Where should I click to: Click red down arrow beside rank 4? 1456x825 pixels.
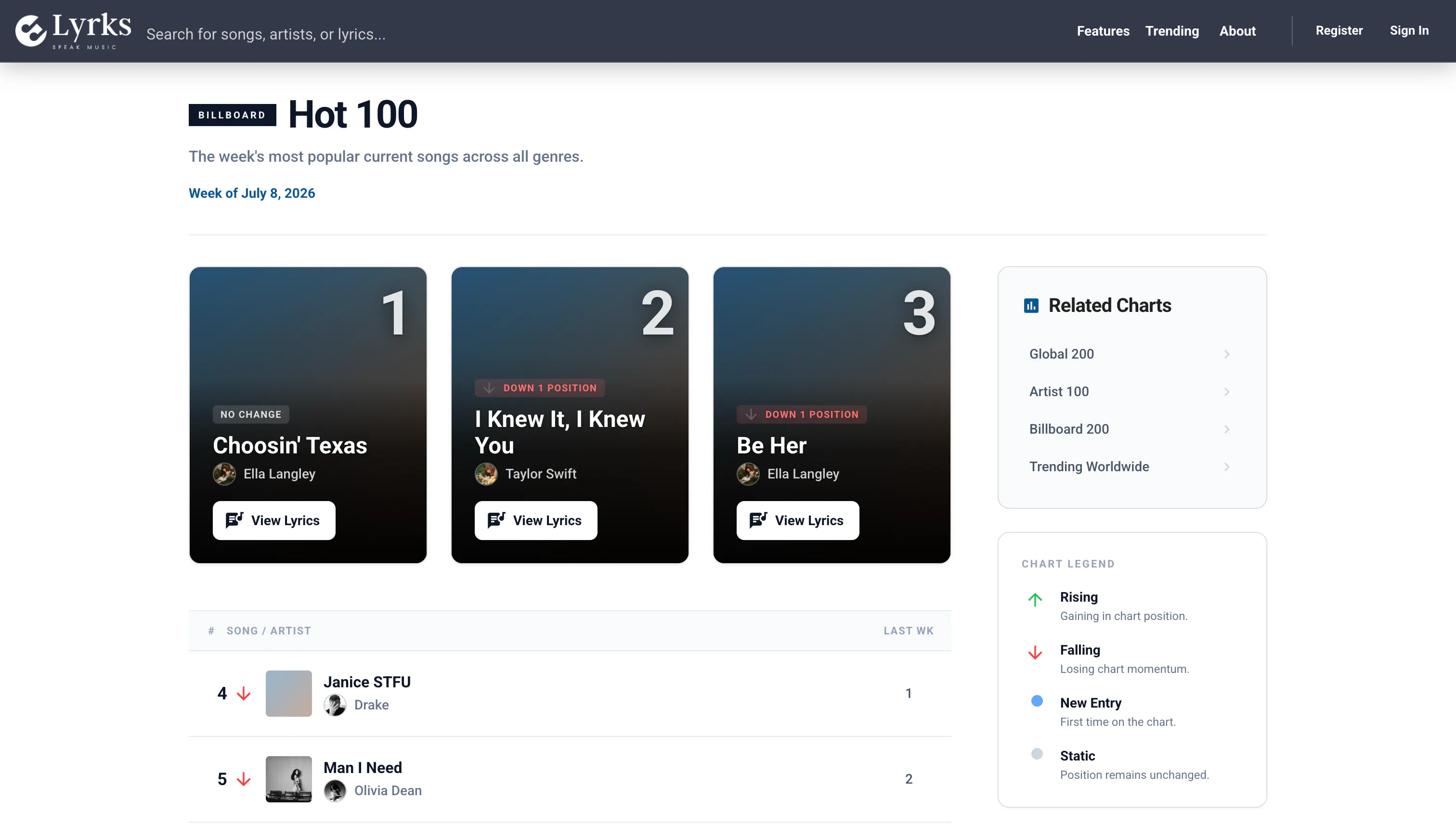click(x=244, y=694)
